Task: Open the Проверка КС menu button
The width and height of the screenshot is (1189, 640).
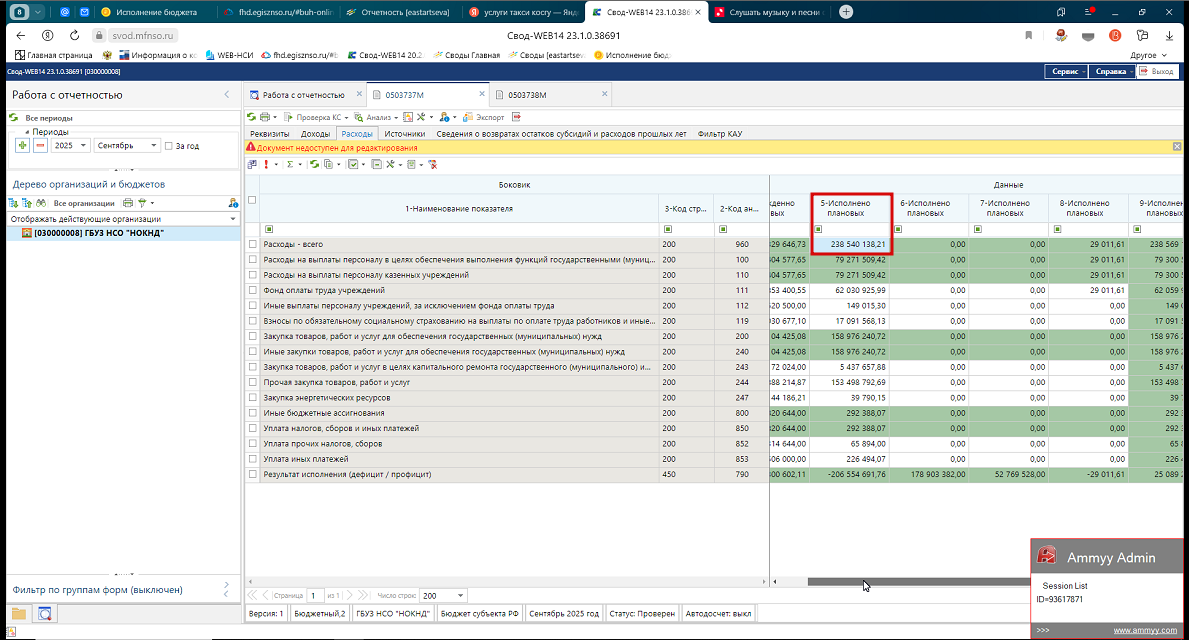Action: (319, 117)
